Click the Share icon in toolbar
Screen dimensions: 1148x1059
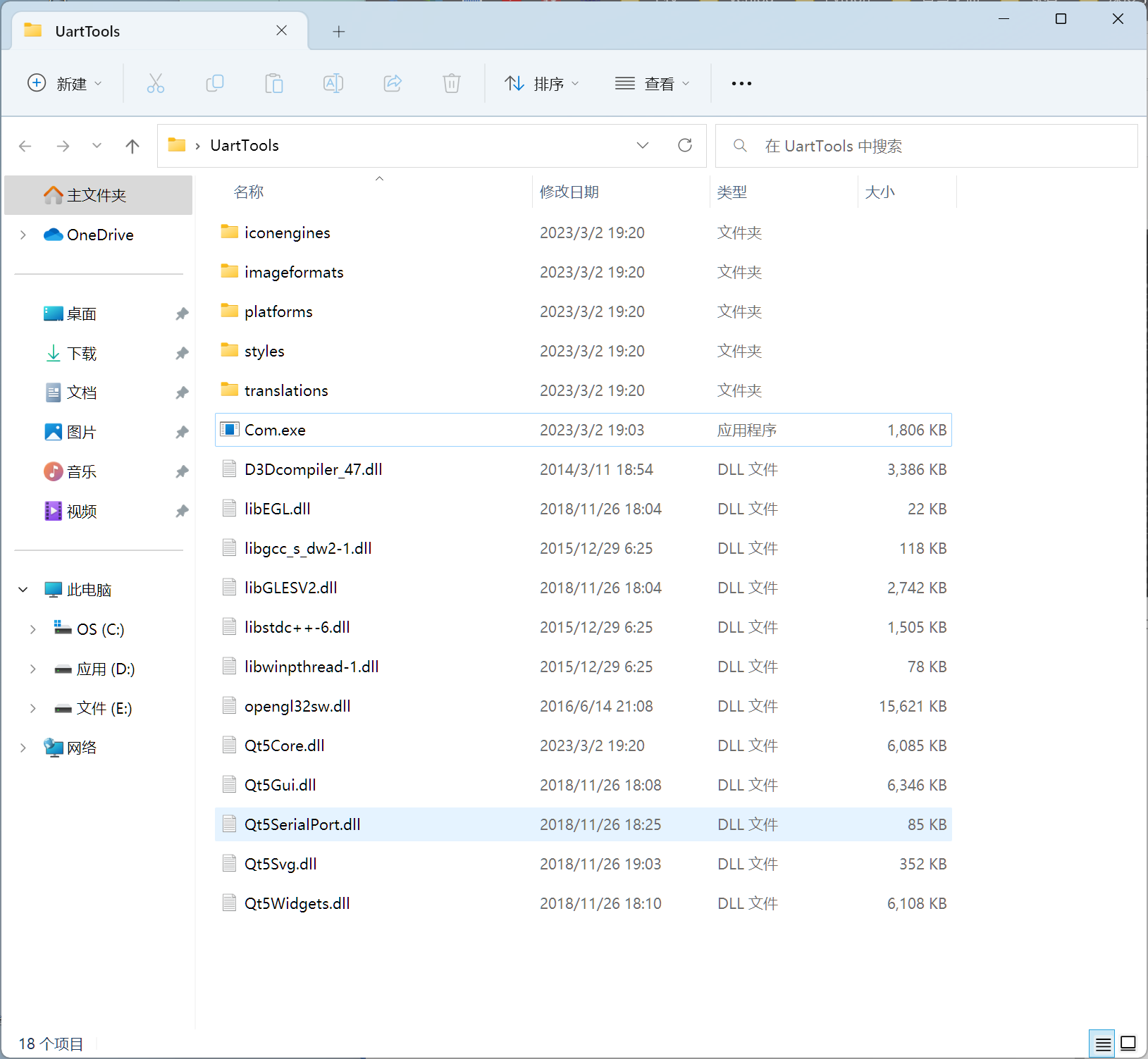pyautogui.click(x=393, y=84)
